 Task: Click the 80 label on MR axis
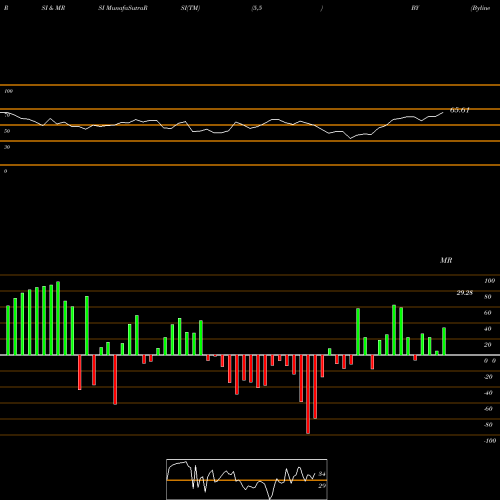click(488, 297)
